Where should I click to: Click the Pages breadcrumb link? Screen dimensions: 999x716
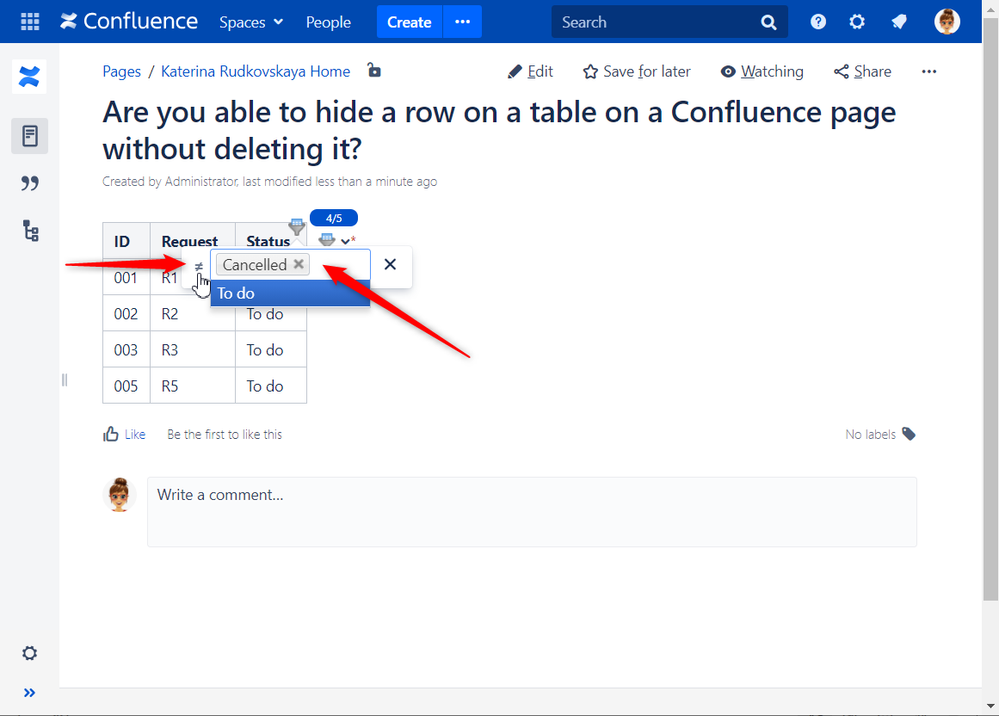click(122, 71)
